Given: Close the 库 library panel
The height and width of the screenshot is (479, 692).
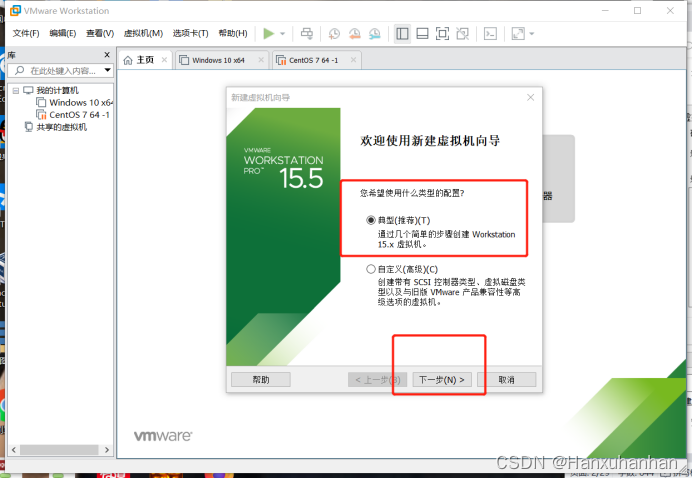Looking at the screenshot, I should (x=107, y=55).
